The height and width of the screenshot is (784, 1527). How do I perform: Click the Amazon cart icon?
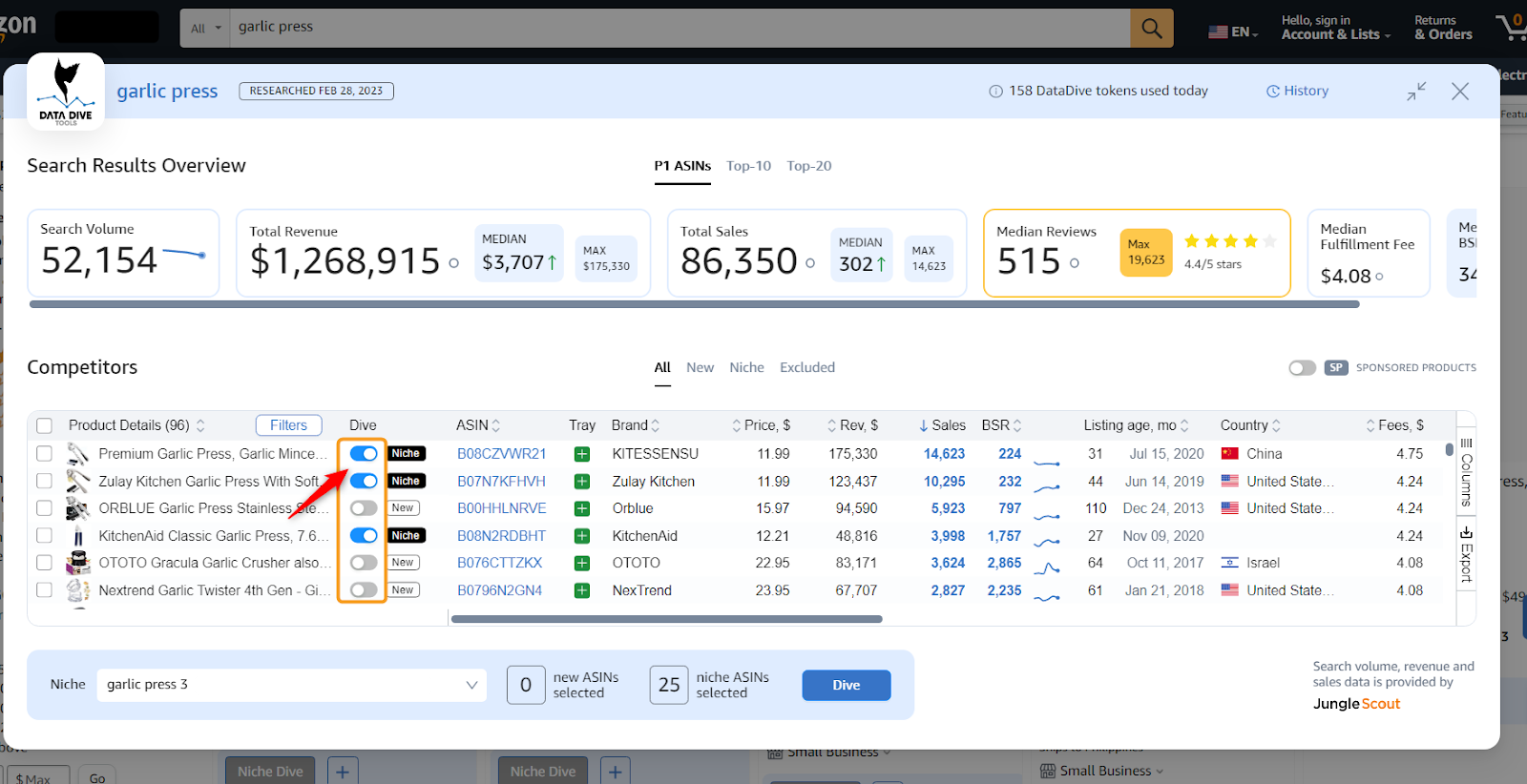tap(1512, 27)
